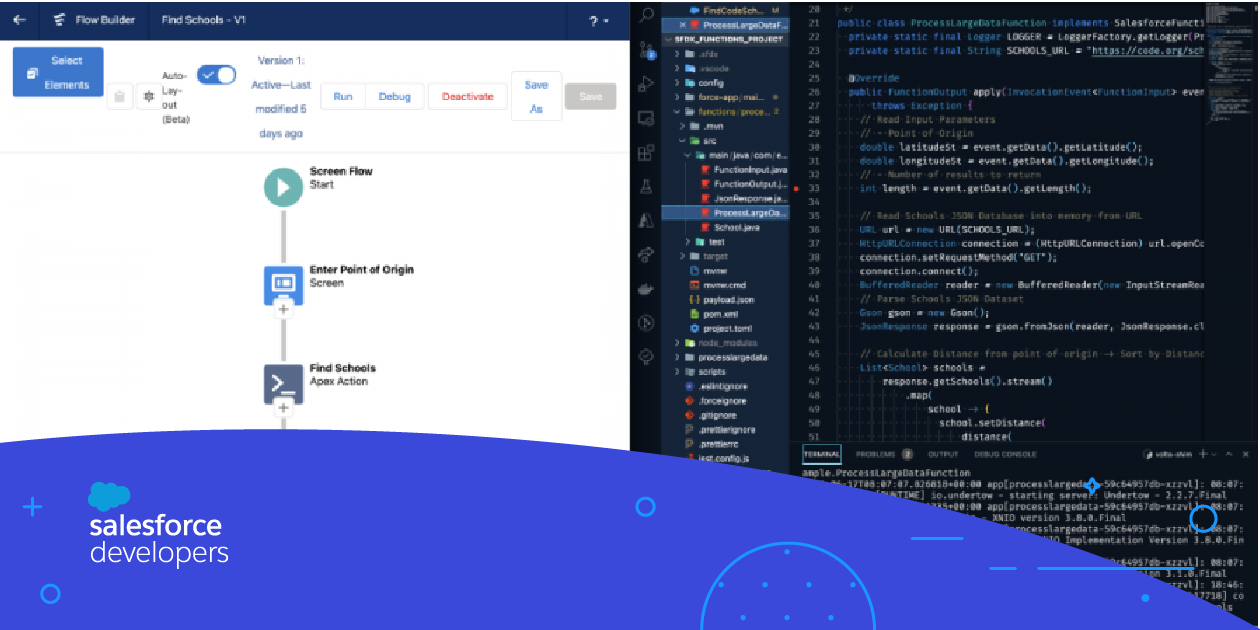
Task: Switch to the Debug Console tab
Action: (x=1005, y=454)
